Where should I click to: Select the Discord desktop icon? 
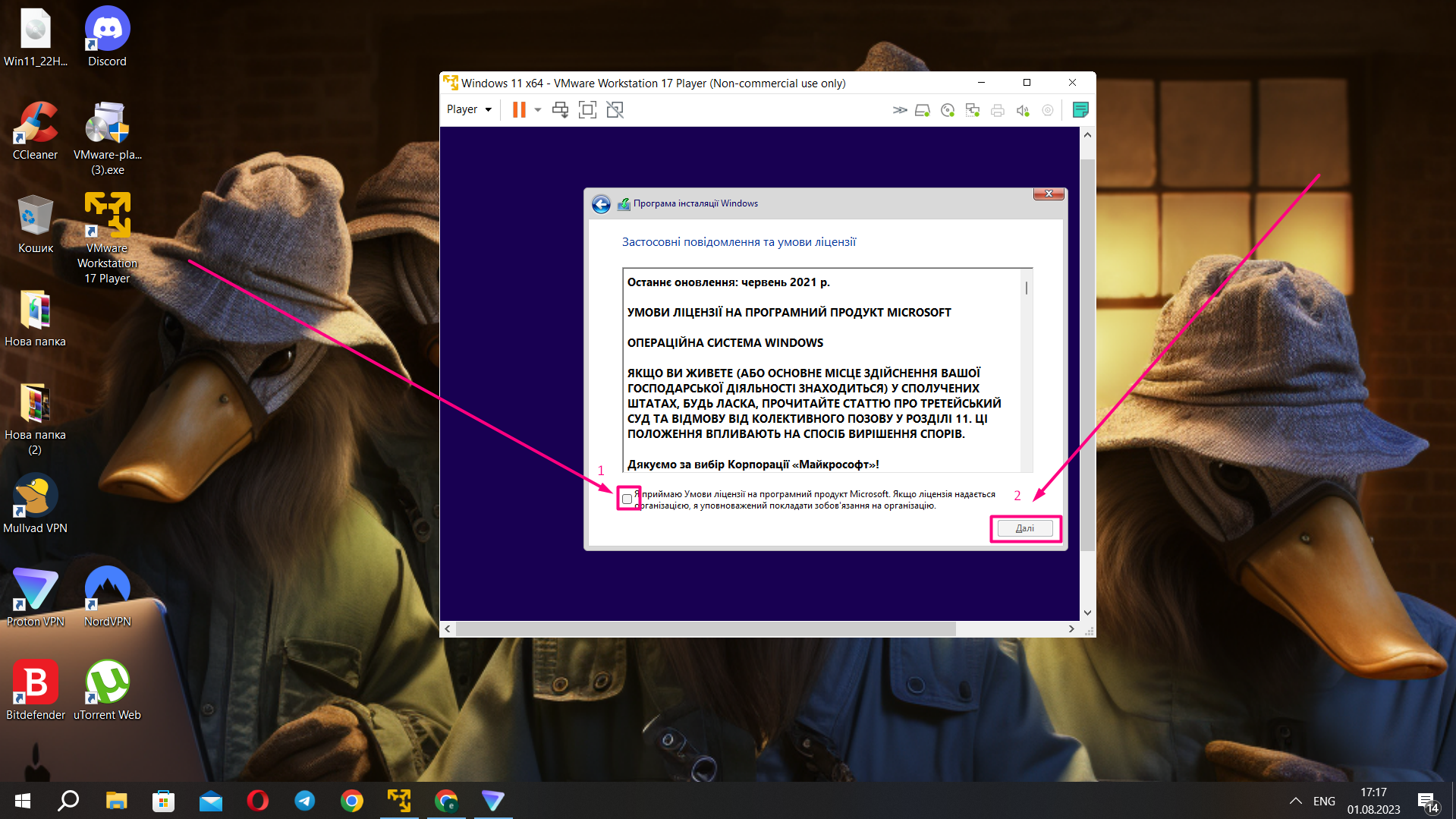pos(107,37)
